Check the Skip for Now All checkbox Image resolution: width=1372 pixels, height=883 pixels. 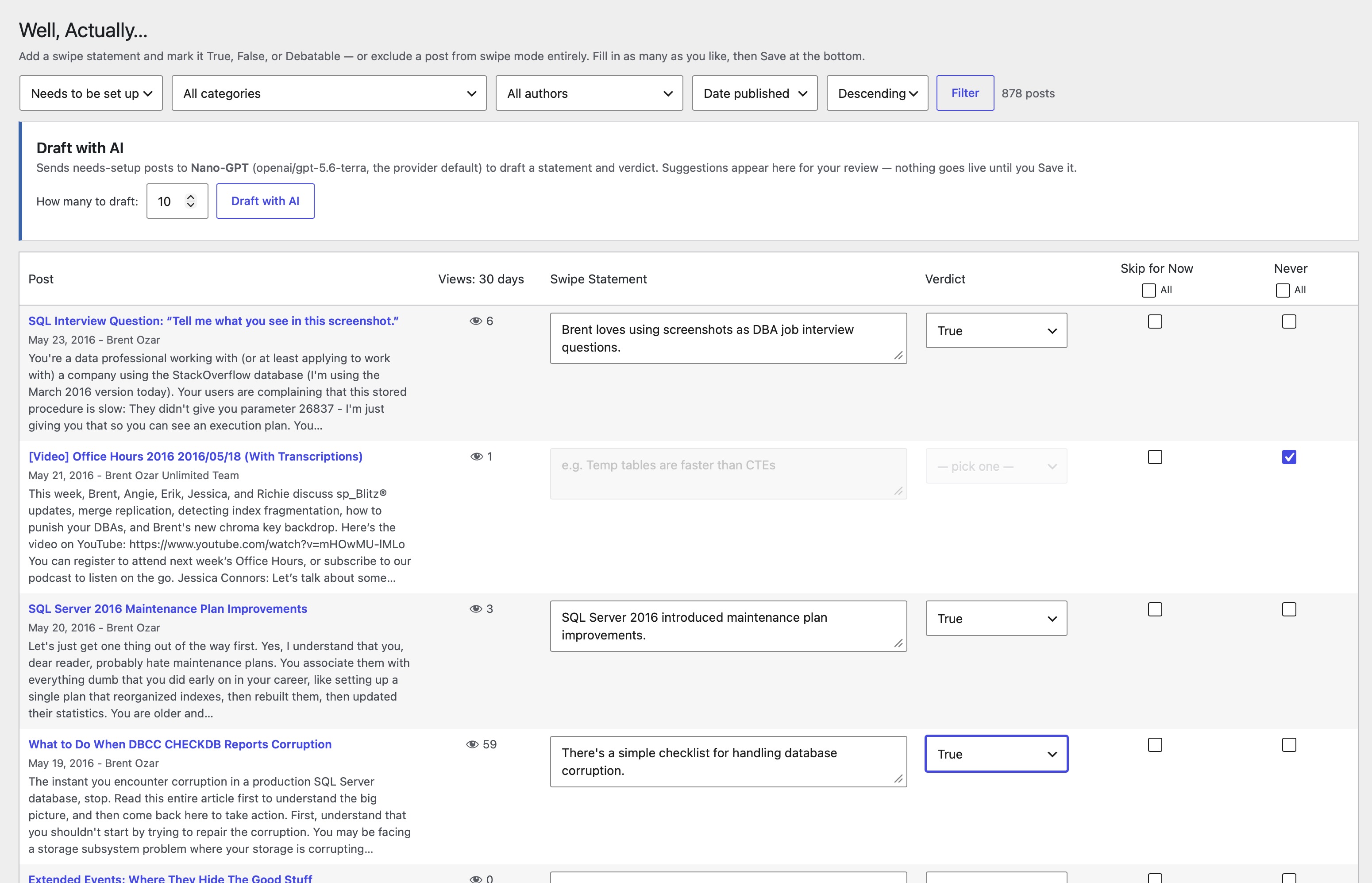[x=1148, y=290]
